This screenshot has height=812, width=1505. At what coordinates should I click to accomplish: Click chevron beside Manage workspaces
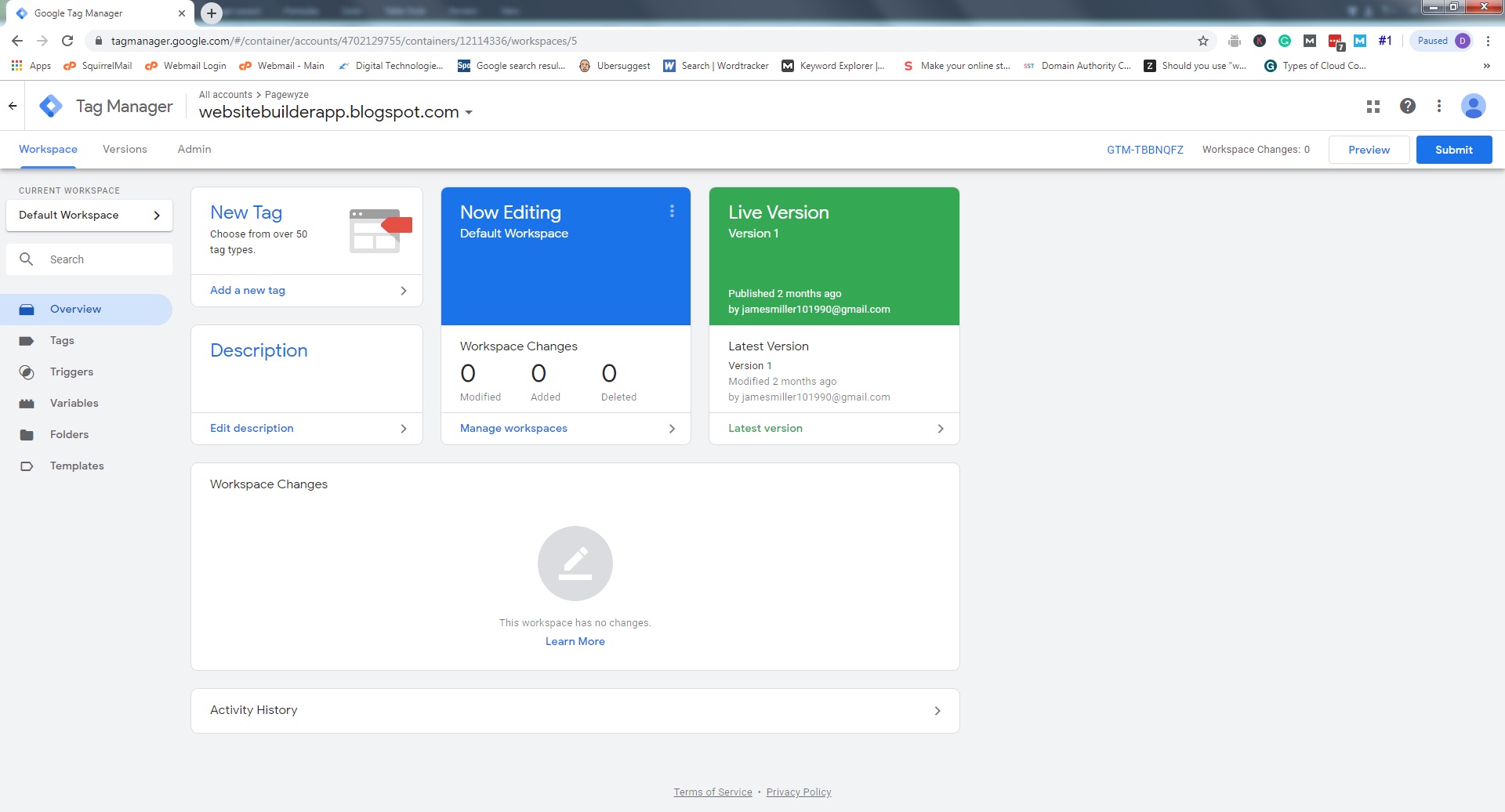672,429
